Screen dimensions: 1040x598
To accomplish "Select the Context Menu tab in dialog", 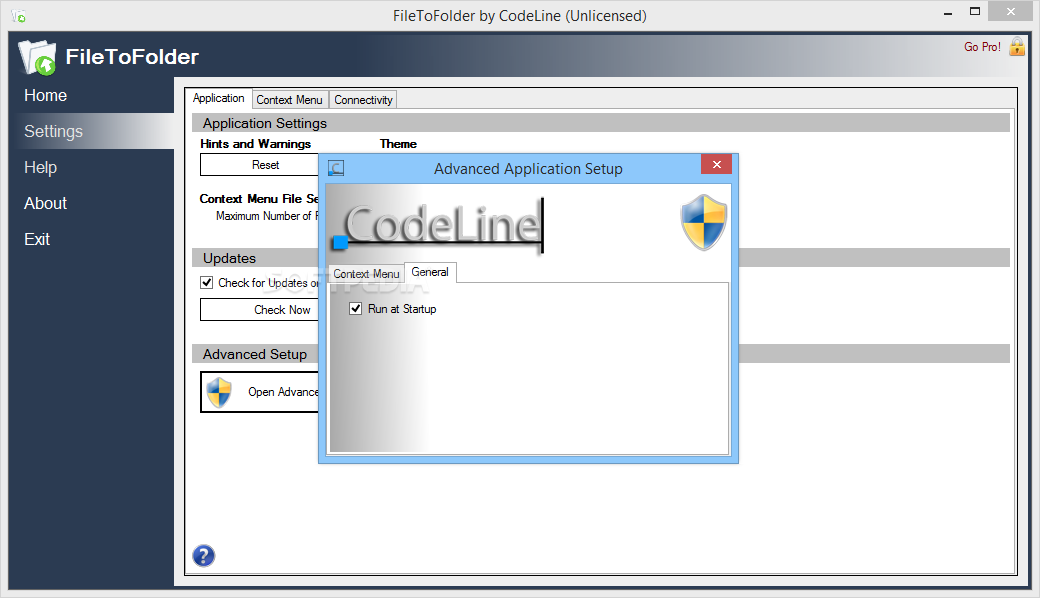I will pos(366,274).
